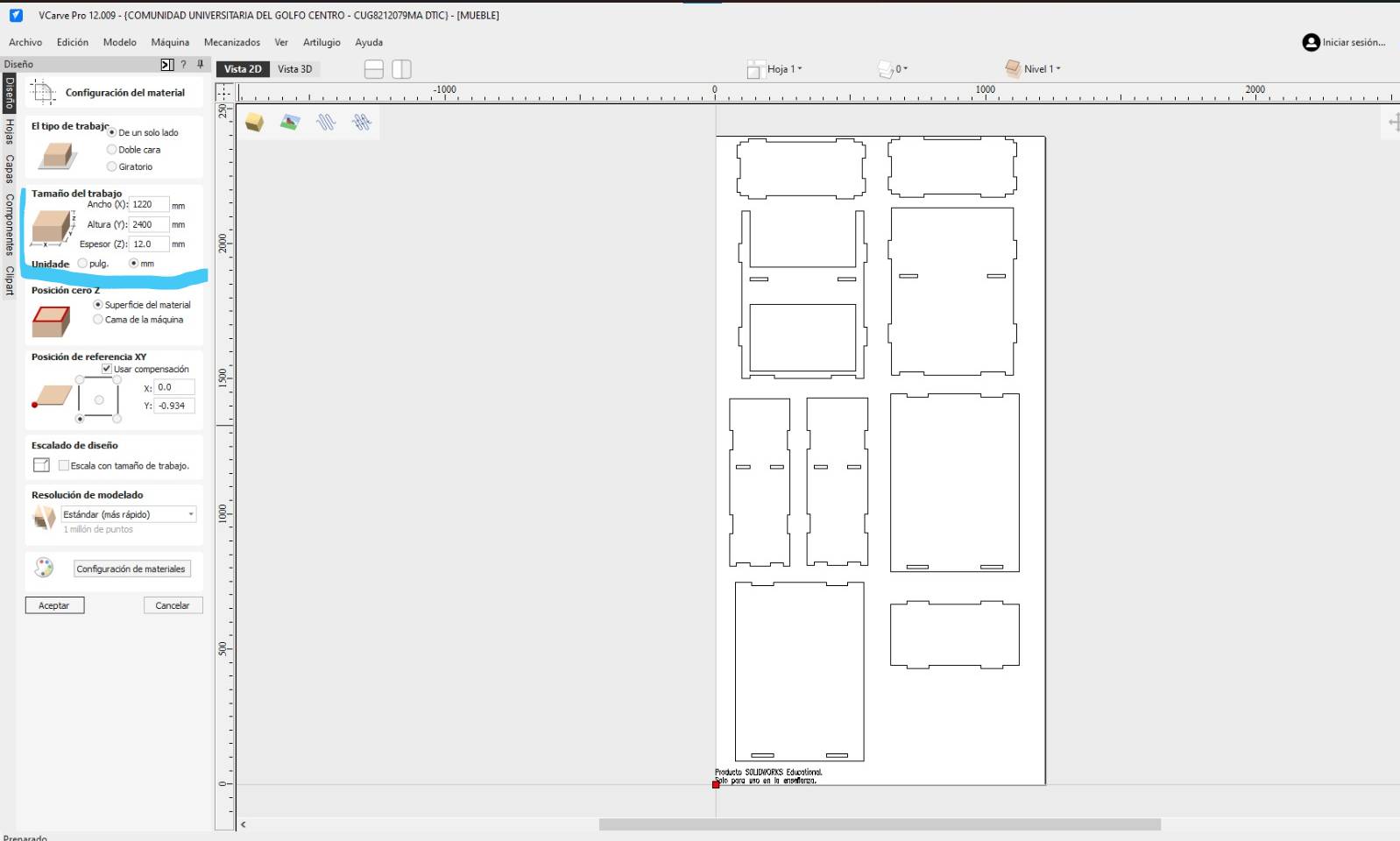Select the Doble cara job type
Image resolution: width=1400 pixels, height=841 pixels.
(x=112, y=150)
